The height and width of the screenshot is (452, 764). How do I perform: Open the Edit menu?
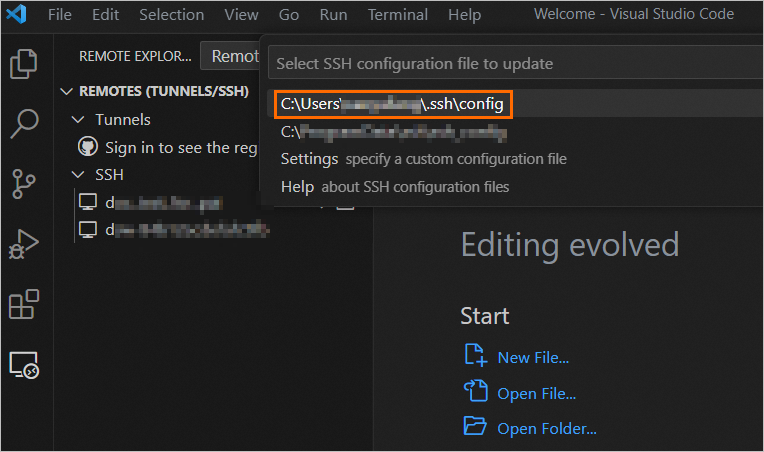click(x=105, y=15)
